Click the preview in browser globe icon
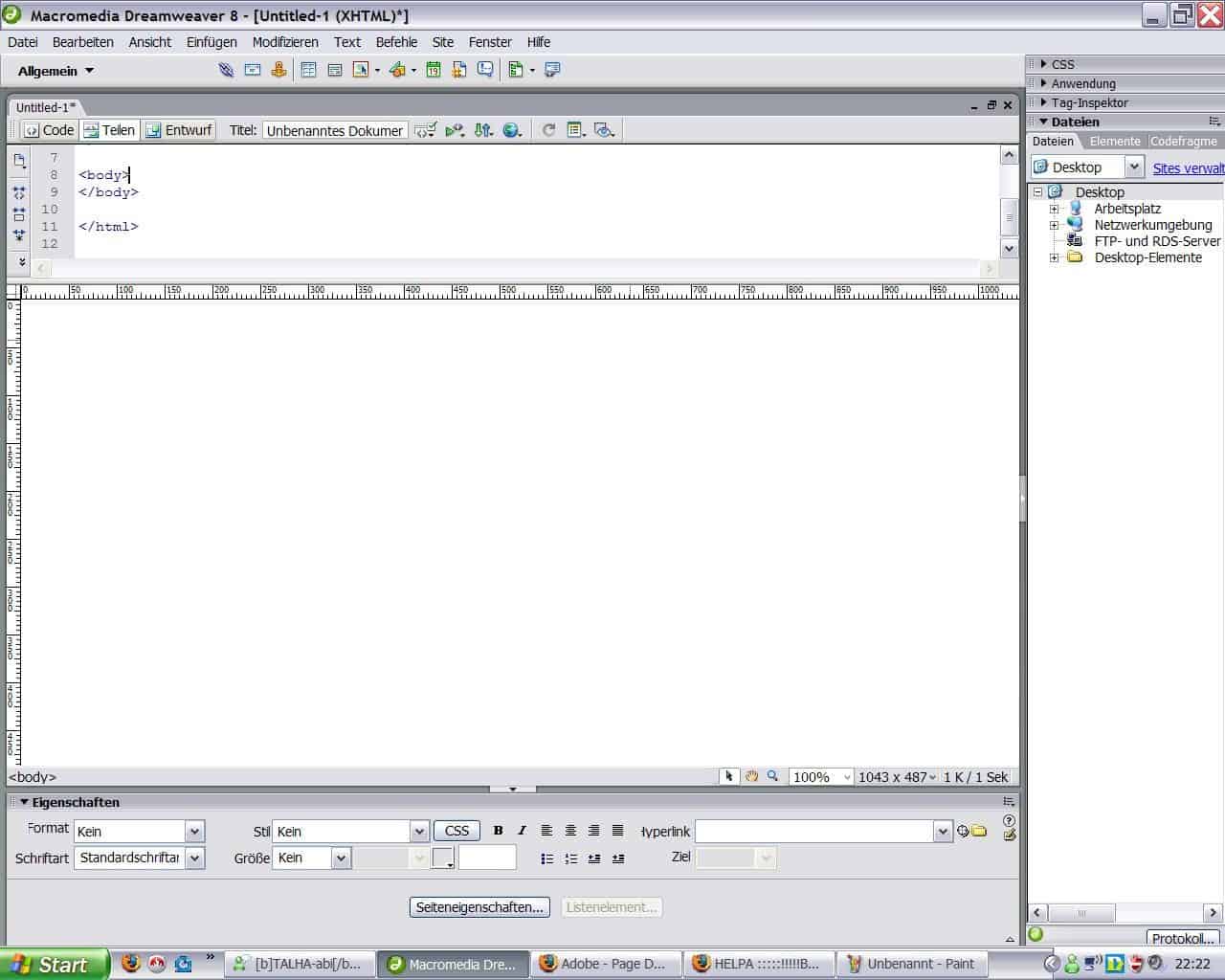 [x=513, y=130]
